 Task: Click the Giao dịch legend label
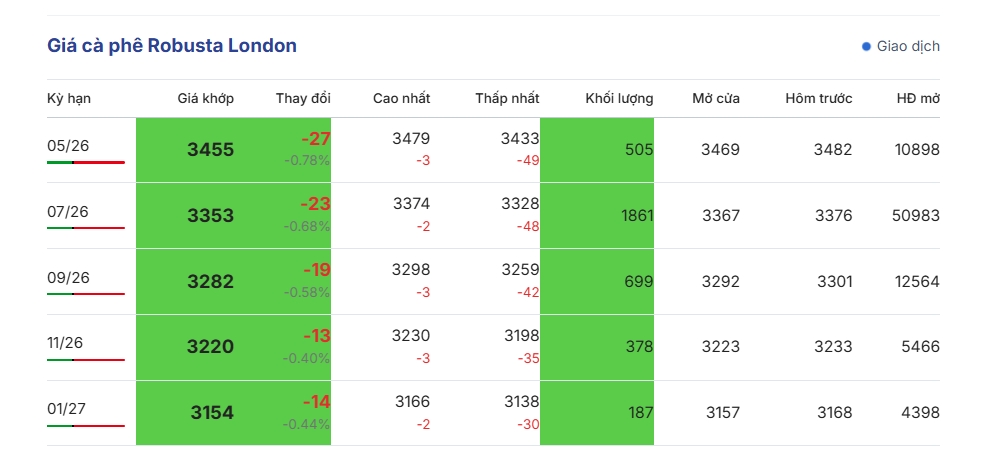(908, 46)
